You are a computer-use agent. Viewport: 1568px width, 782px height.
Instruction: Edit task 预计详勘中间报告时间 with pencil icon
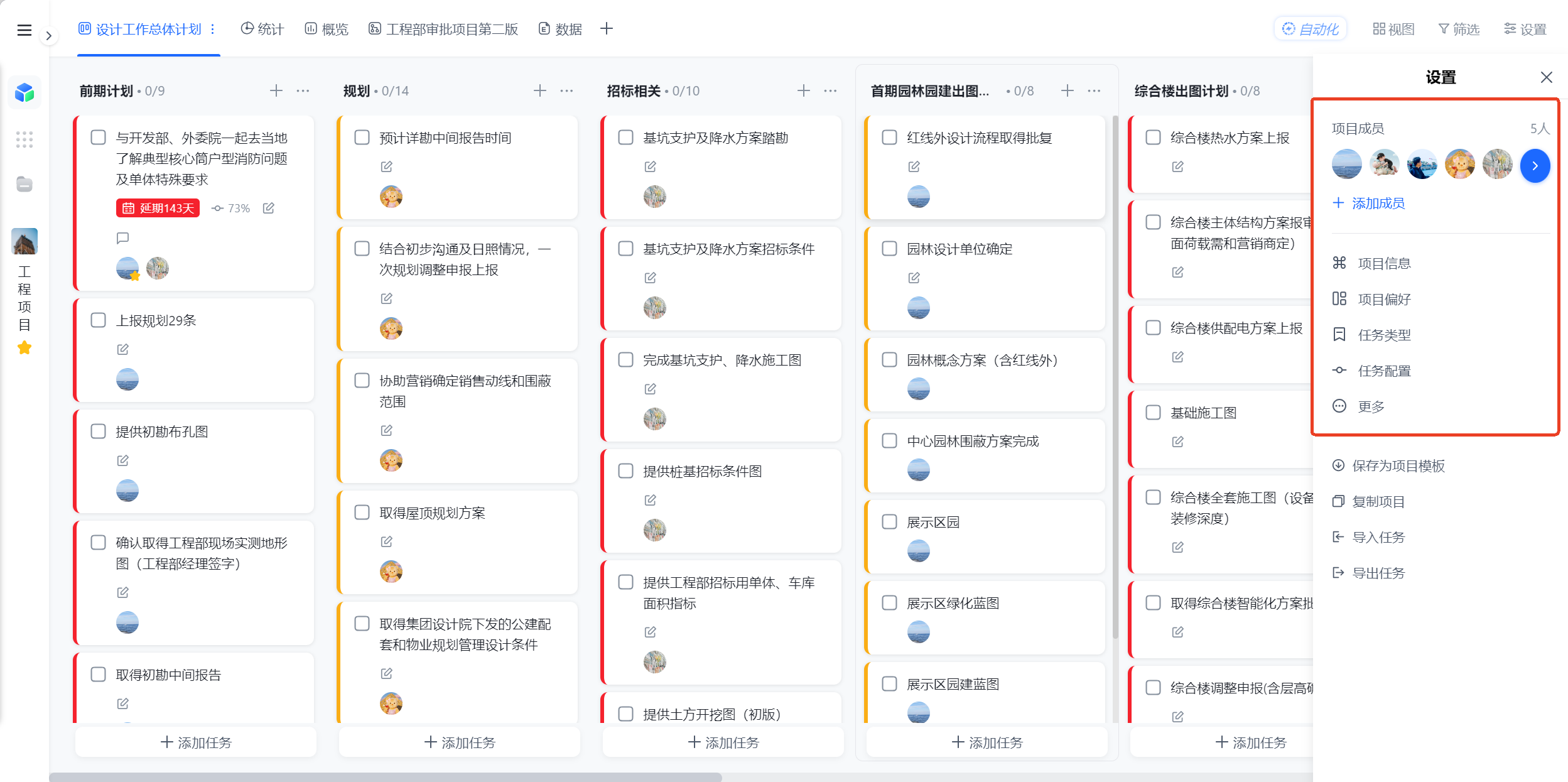point(386,166)
